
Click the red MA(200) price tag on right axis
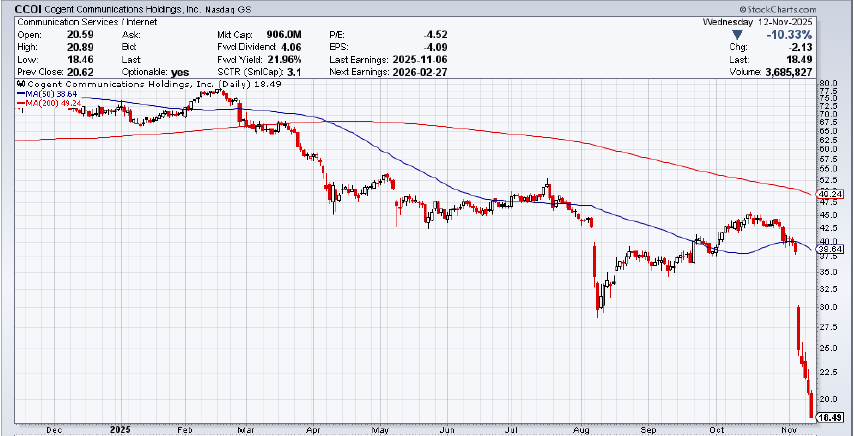point(831,194)
